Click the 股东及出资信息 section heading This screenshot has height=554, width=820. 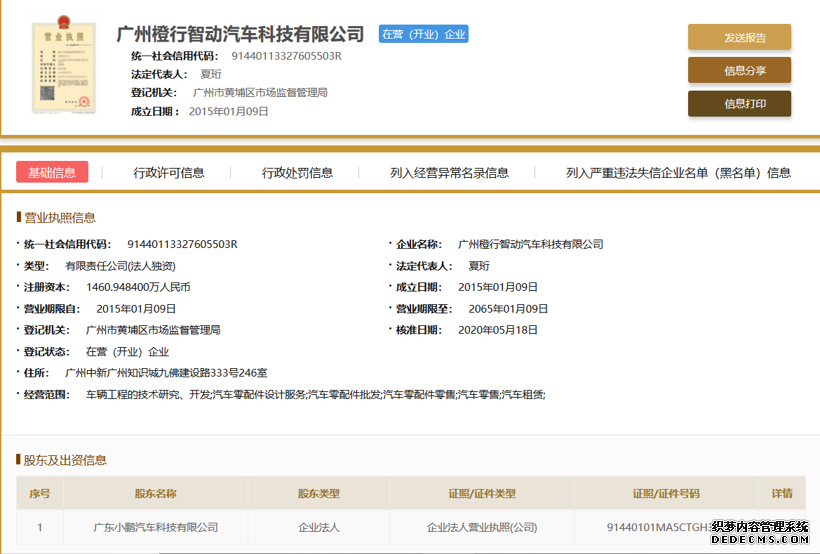[65, 460]
